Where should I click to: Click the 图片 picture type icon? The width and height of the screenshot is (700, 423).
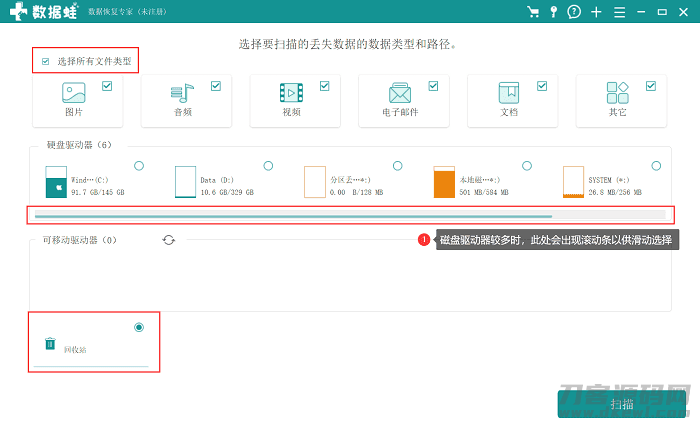74,92
